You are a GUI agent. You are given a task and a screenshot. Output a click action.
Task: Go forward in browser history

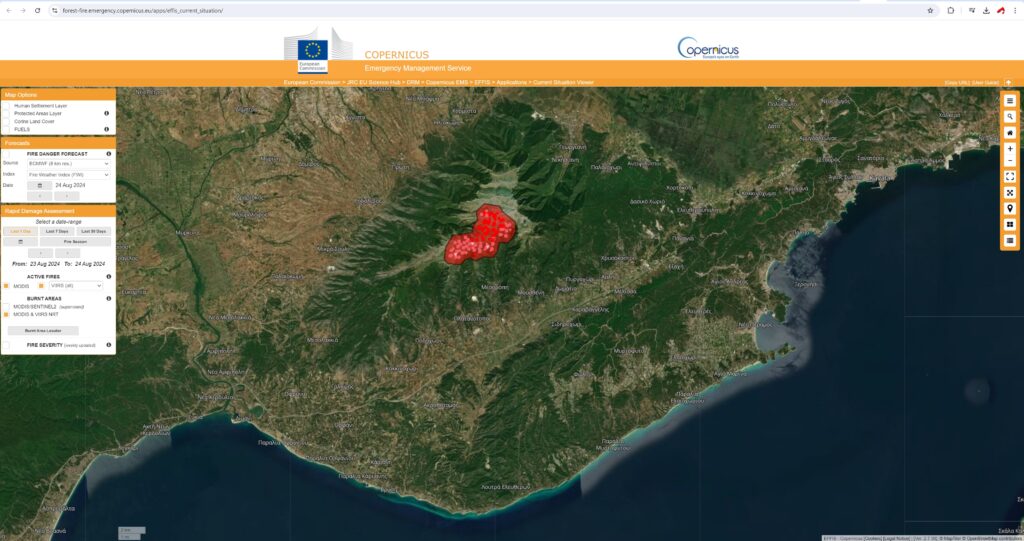pos(23,10)
